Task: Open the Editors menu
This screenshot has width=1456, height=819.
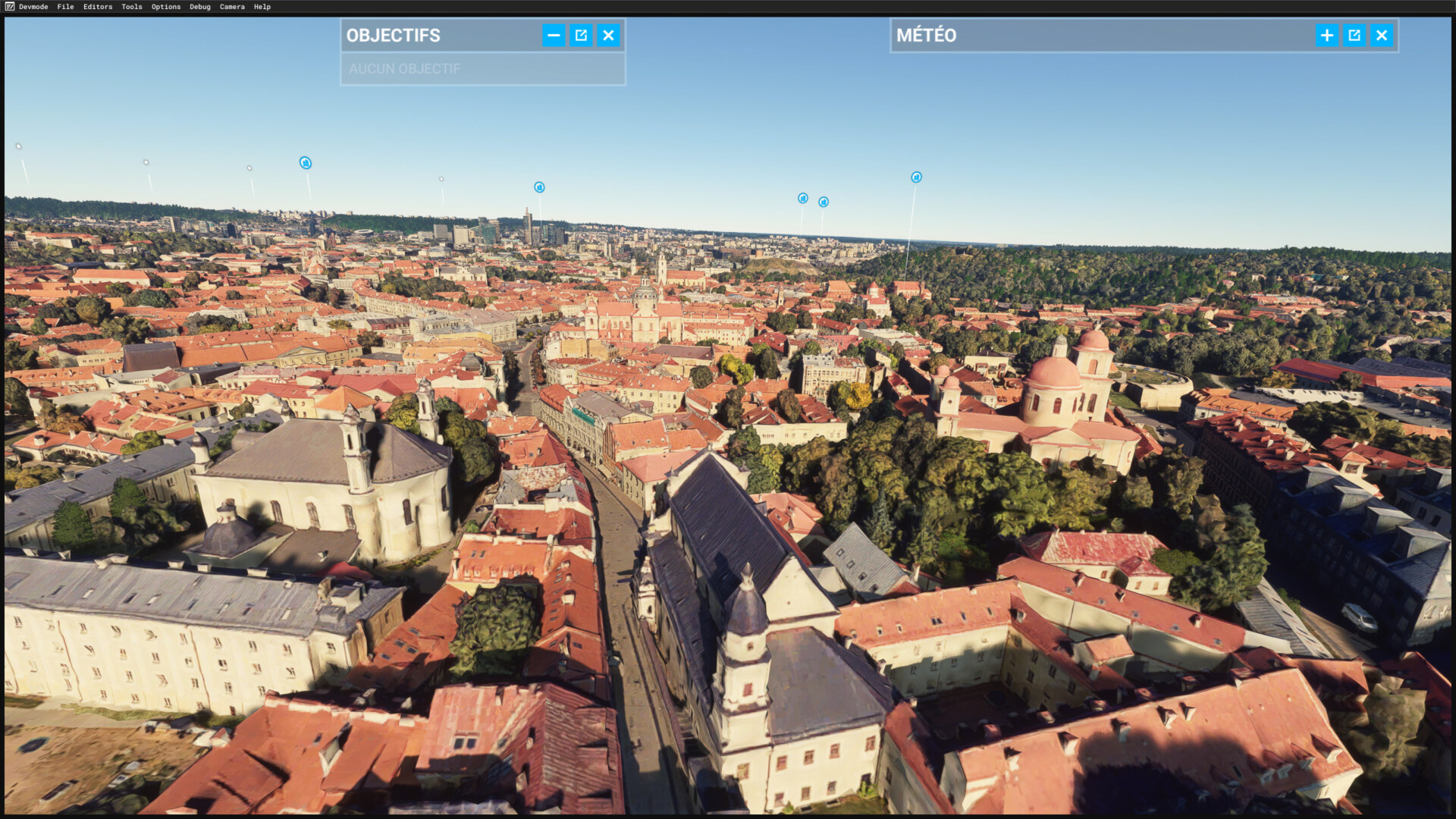Action: click(97, 7)
